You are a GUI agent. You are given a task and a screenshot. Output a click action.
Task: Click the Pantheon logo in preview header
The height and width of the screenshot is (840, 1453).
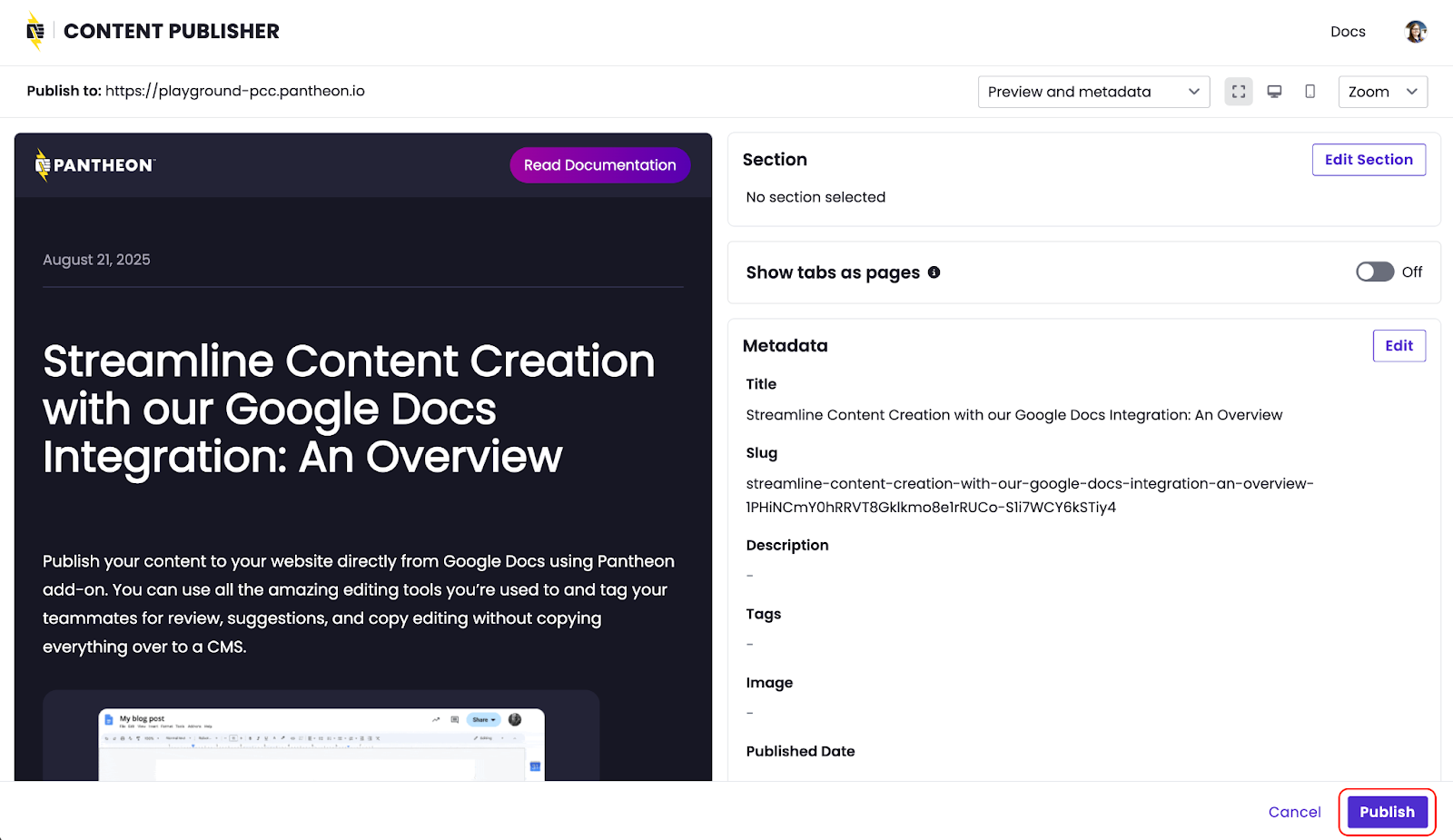(95, 165)
